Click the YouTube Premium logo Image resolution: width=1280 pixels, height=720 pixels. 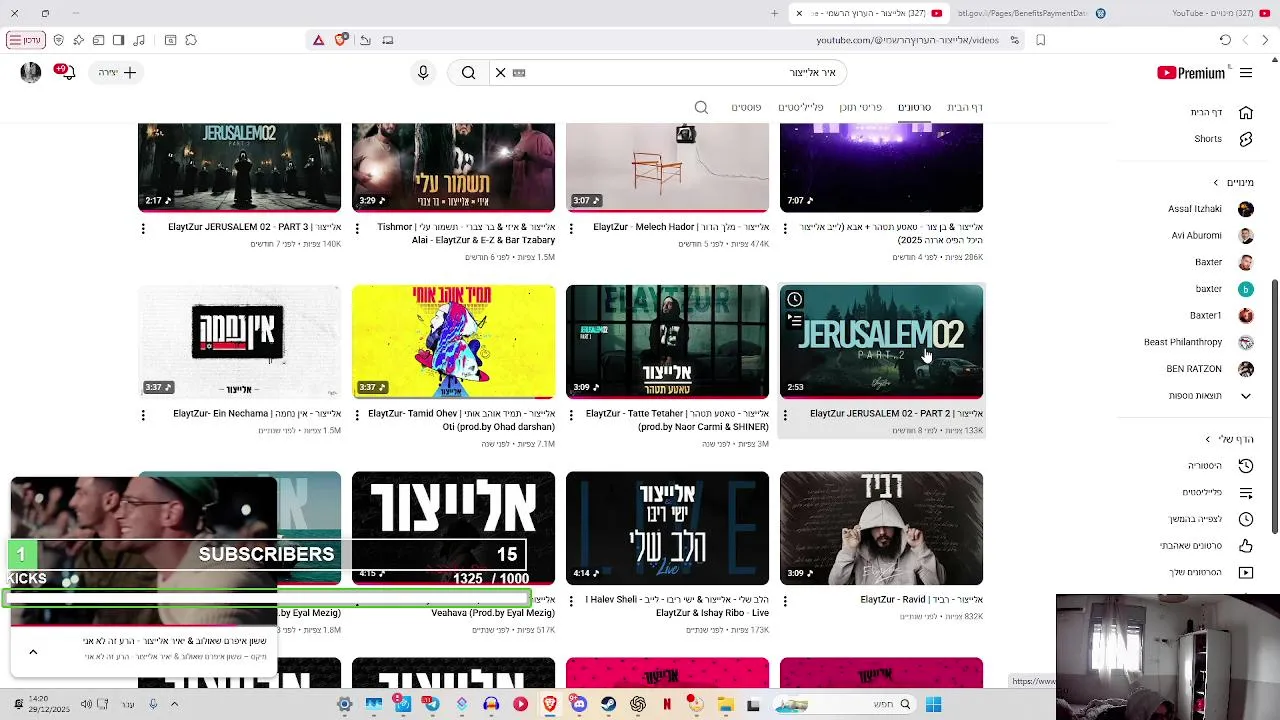[x=1191, y=73]
